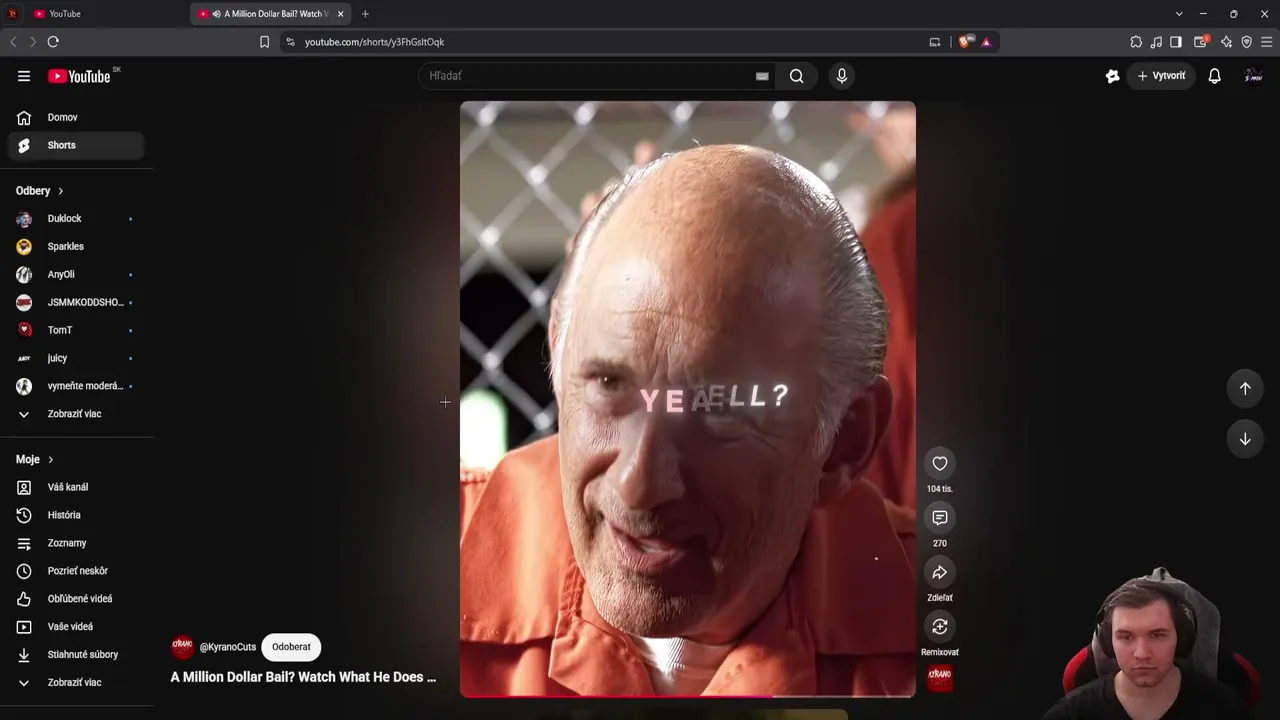1280x720 pixels.
Task: Go to the YouTube home logo
Action: pyautogui.click(x=79, y=76)
